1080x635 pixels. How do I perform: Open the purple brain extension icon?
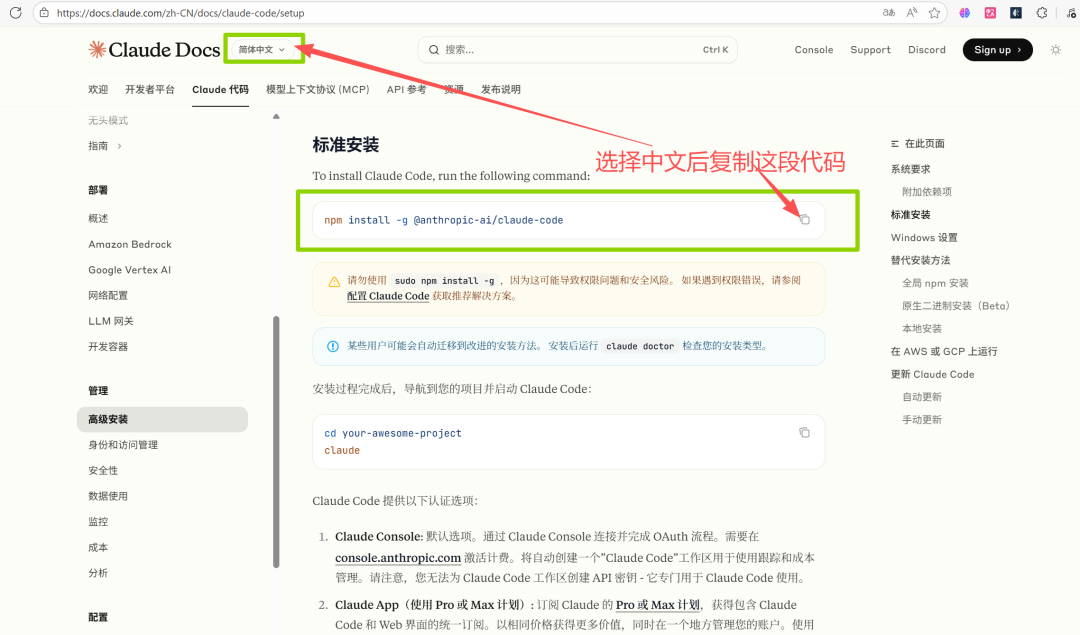(964, 12)
